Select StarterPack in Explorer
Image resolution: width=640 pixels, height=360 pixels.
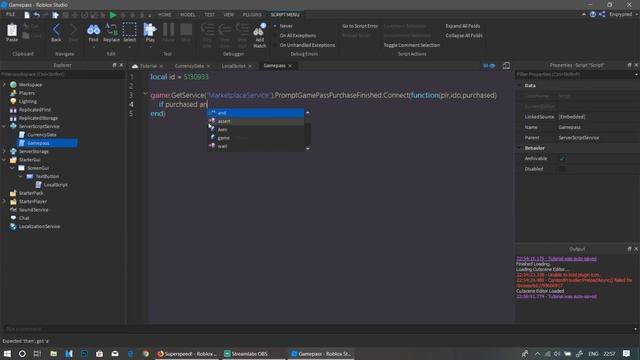point(31,193)
